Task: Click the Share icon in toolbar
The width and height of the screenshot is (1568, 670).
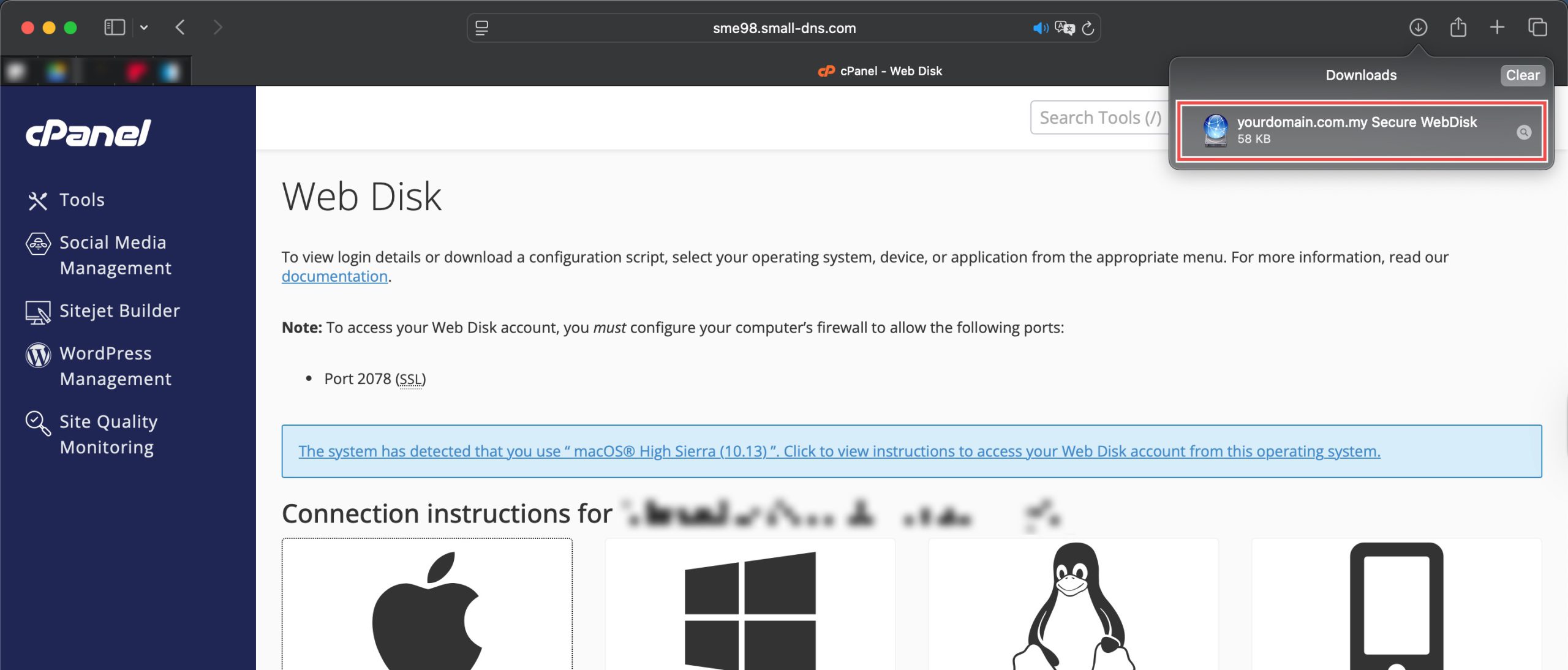Action: 1458,28
